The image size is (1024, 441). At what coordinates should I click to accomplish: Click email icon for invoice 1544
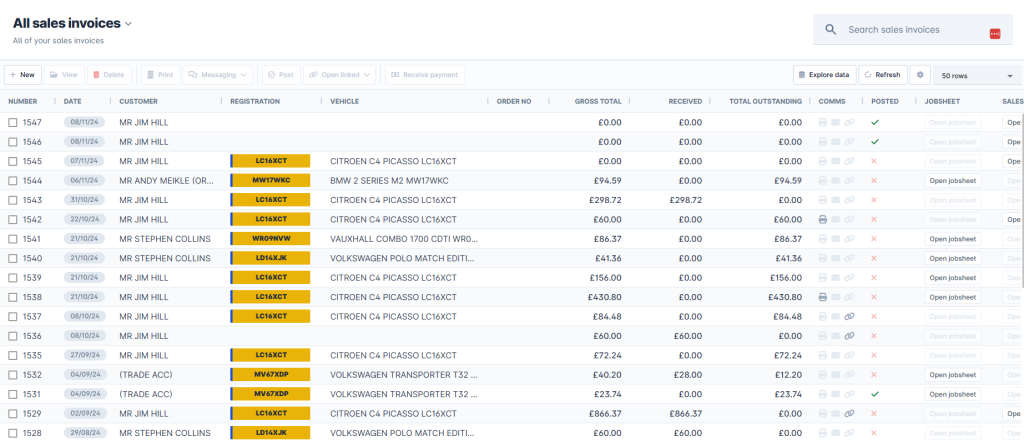pos(836,180)
